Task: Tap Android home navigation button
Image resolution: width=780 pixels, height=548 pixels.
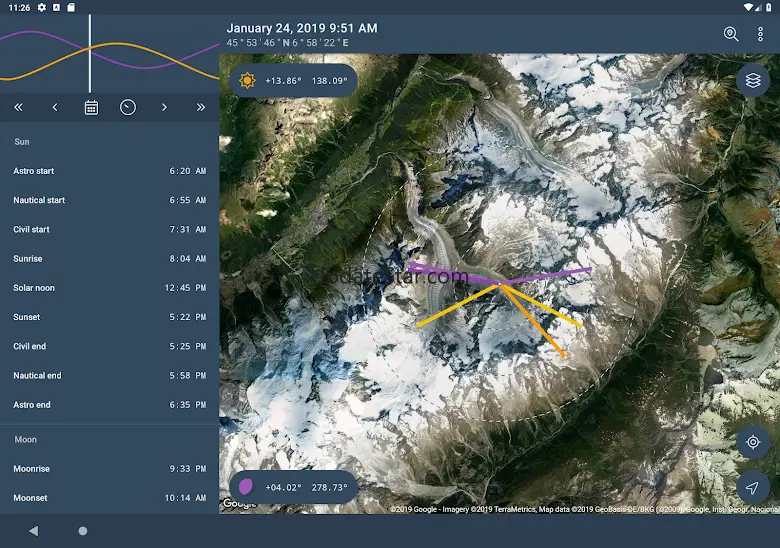Action: 83,531
